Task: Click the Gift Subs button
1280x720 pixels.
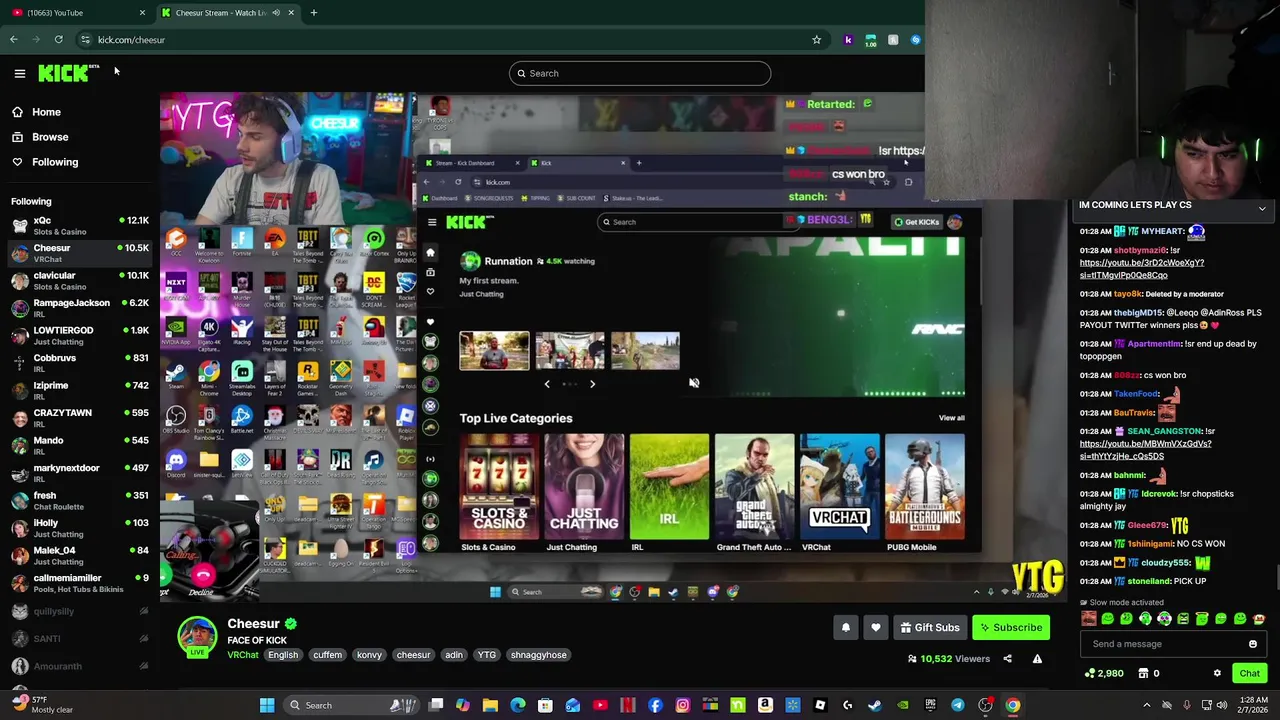Action: [x=929, y=628]
